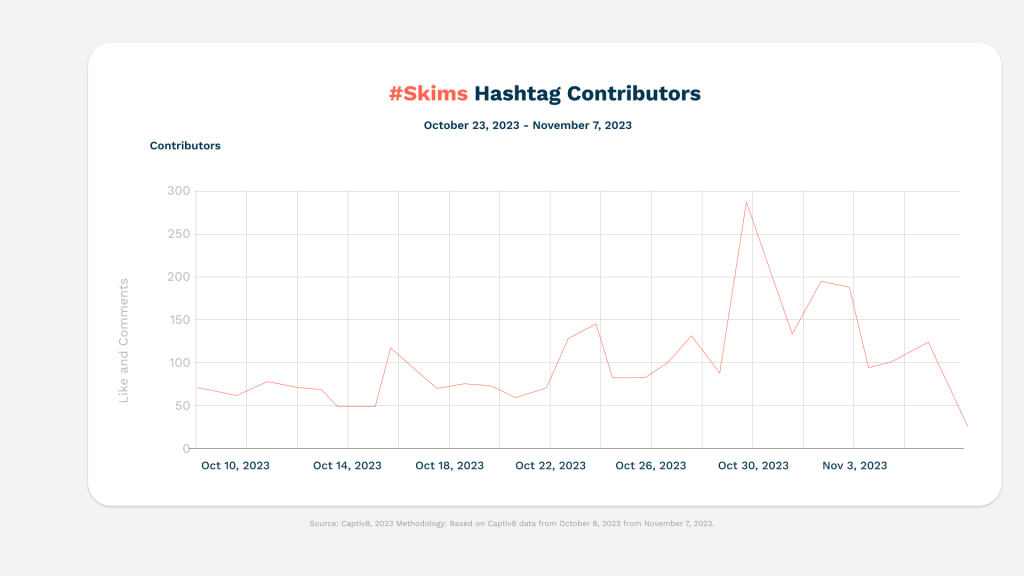This screenshot has height=576, width=1024.
Task: Click the Oct 18, 2023 axis label
Action: point(449,466)
